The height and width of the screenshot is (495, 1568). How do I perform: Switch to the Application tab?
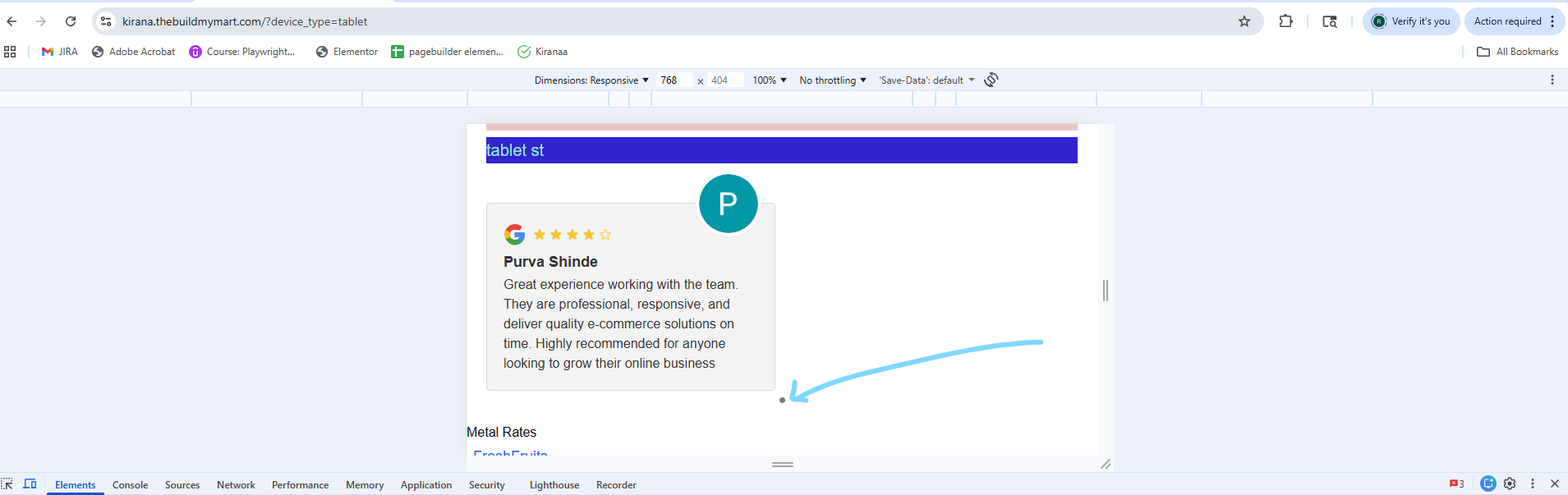(x=426, y=485)
